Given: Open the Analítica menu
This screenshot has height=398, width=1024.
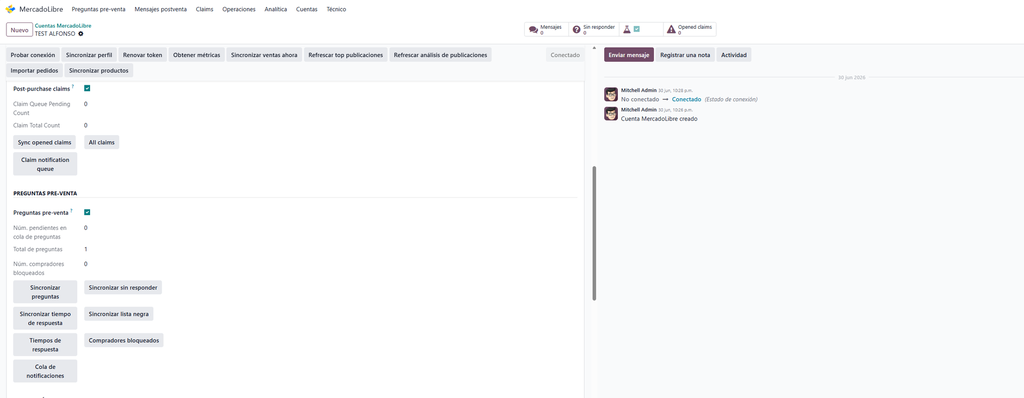Looking at the screenshot, I should (276, 9).
